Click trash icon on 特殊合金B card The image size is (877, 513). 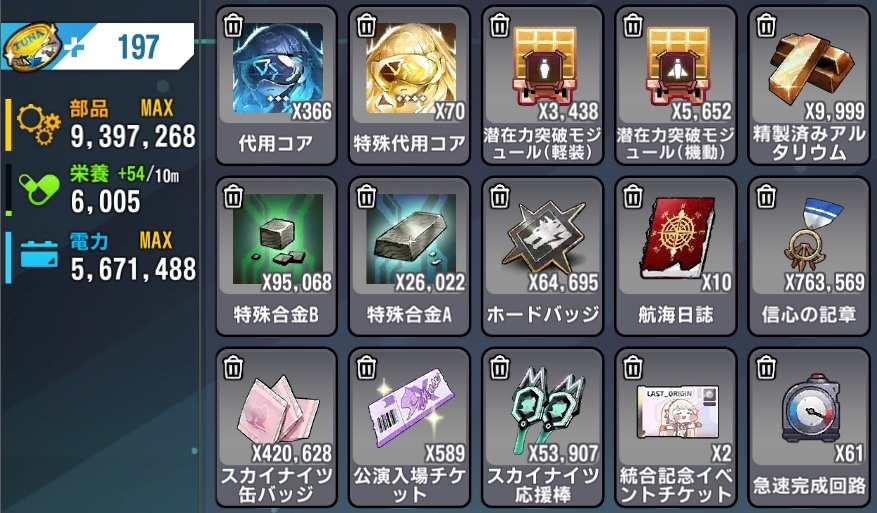(x=233, y=197)
